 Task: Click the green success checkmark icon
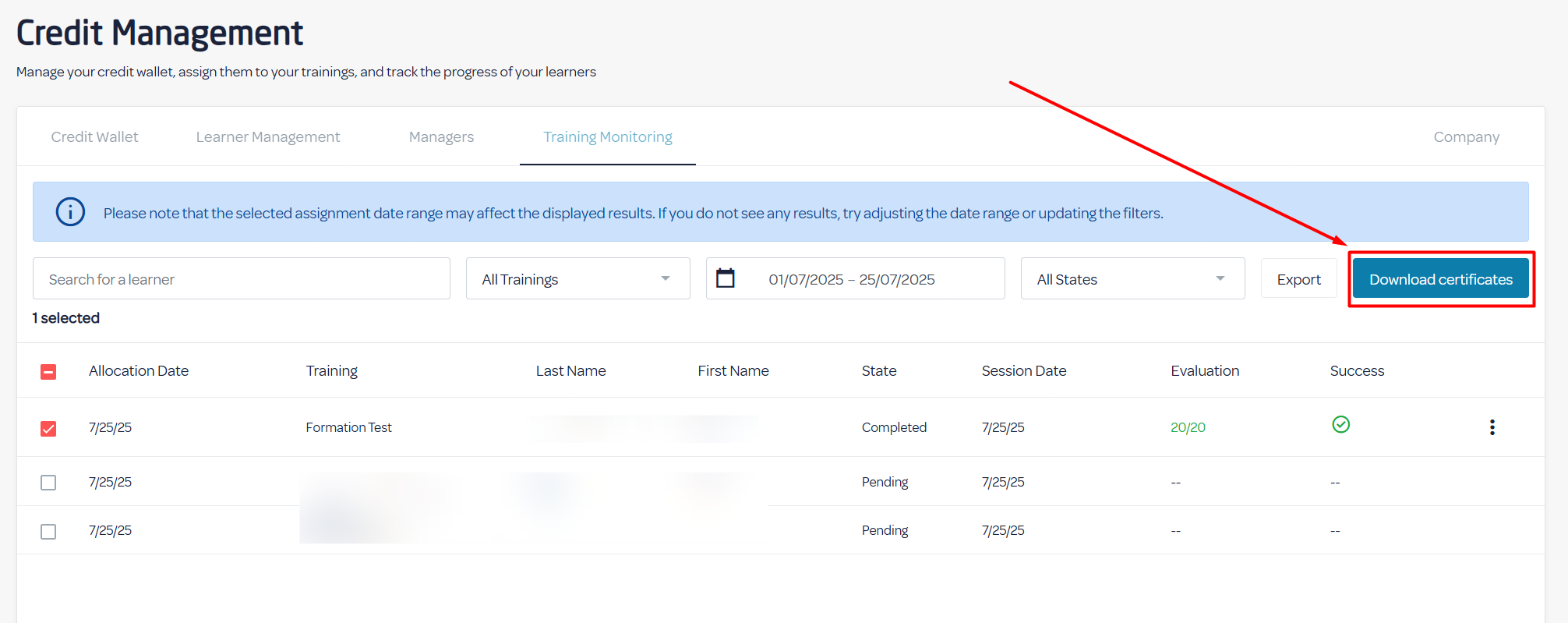1340,424
